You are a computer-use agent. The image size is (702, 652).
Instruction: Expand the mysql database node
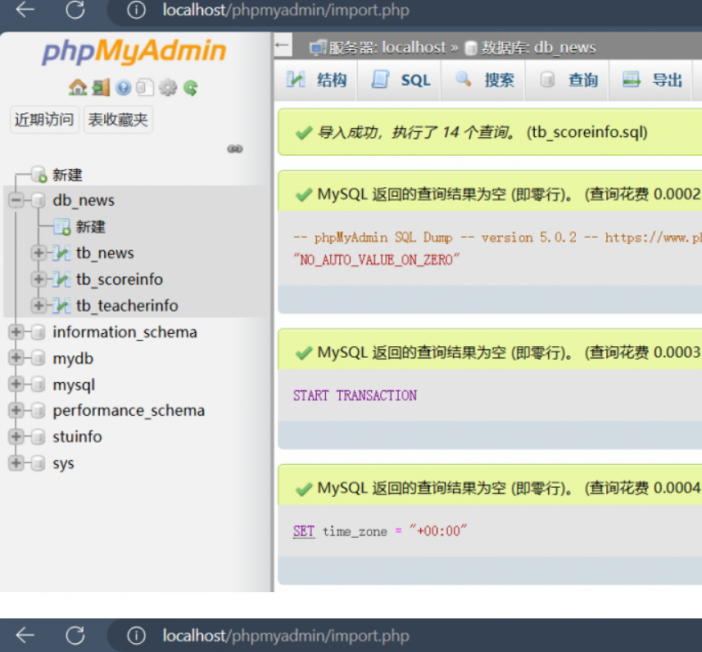16,384
